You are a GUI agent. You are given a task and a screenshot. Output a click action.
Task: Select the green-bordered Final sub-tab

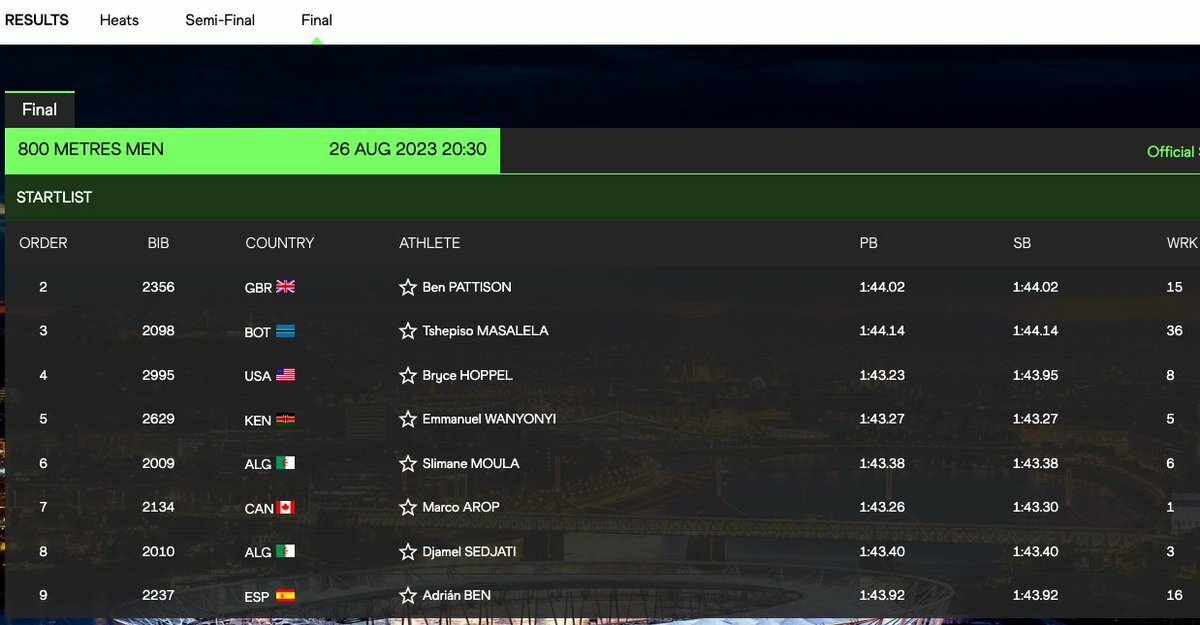coord(40,109)
